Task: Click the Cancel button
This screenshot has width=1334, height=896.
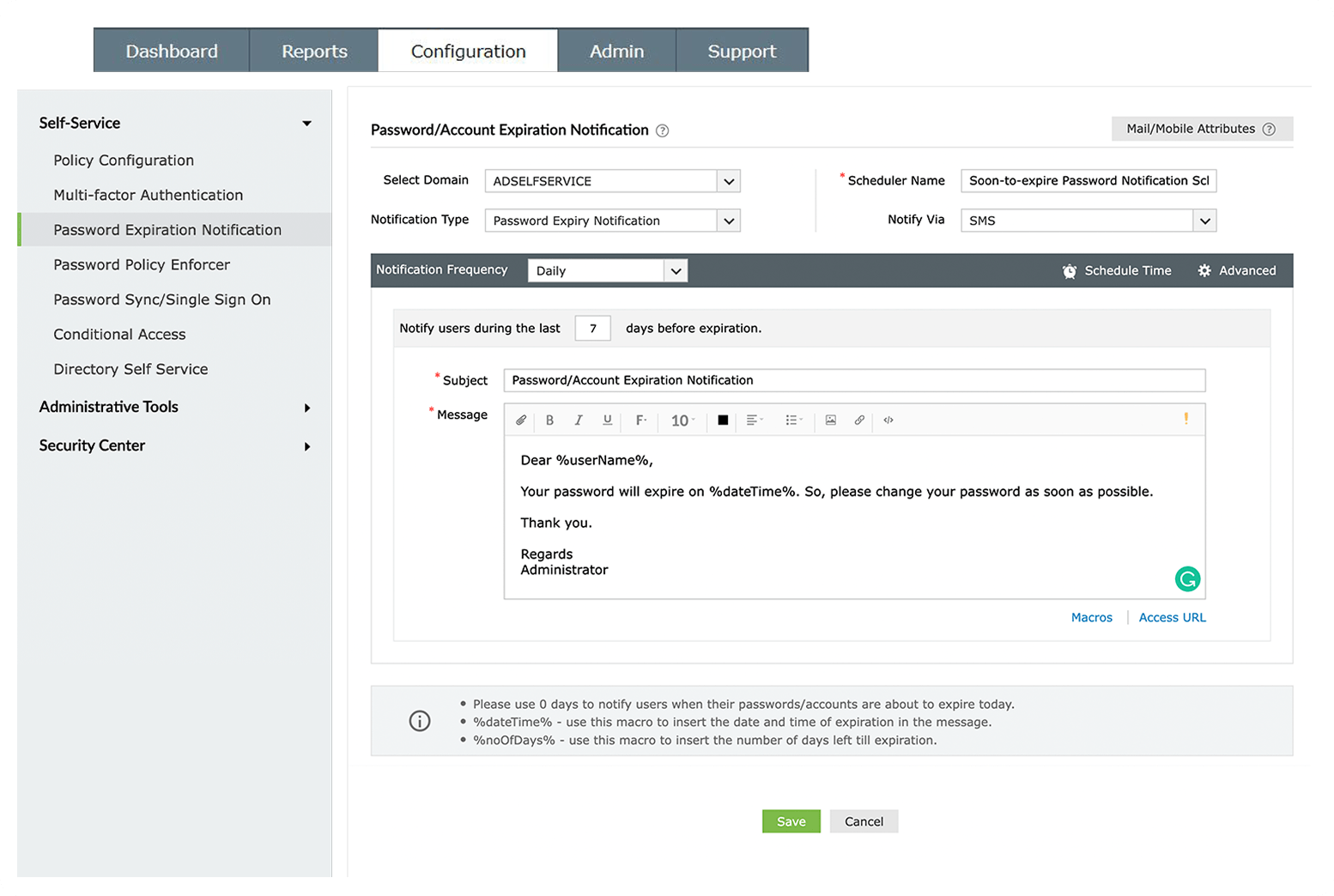Action: [864, 821]
